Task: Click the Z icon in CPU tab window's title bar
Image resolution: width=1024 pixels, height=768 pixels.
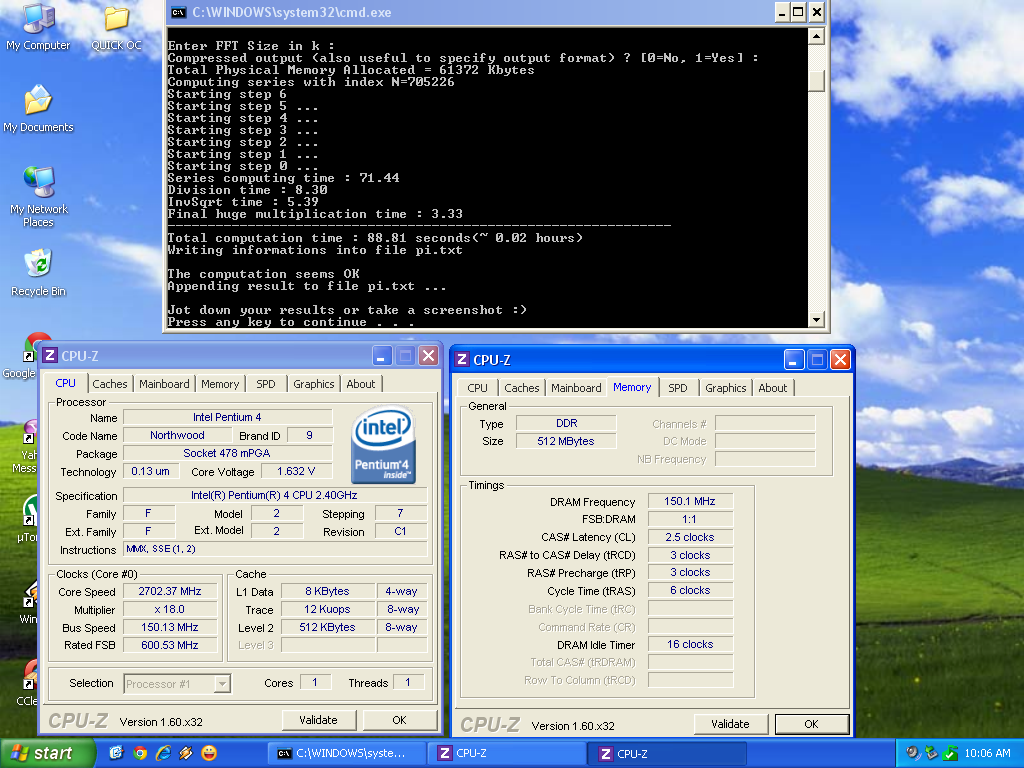Action: click(x=50, y=355)
